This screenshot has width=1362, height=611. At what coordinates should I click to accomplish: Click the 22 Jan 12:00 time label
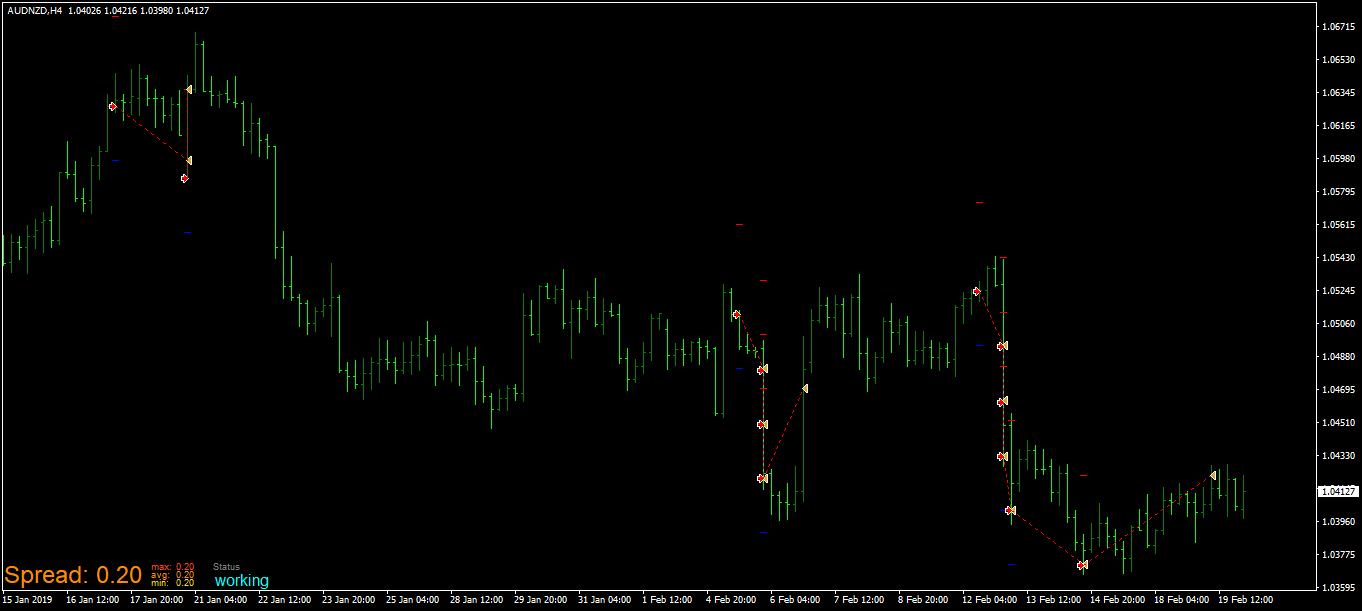coord(285,600)
